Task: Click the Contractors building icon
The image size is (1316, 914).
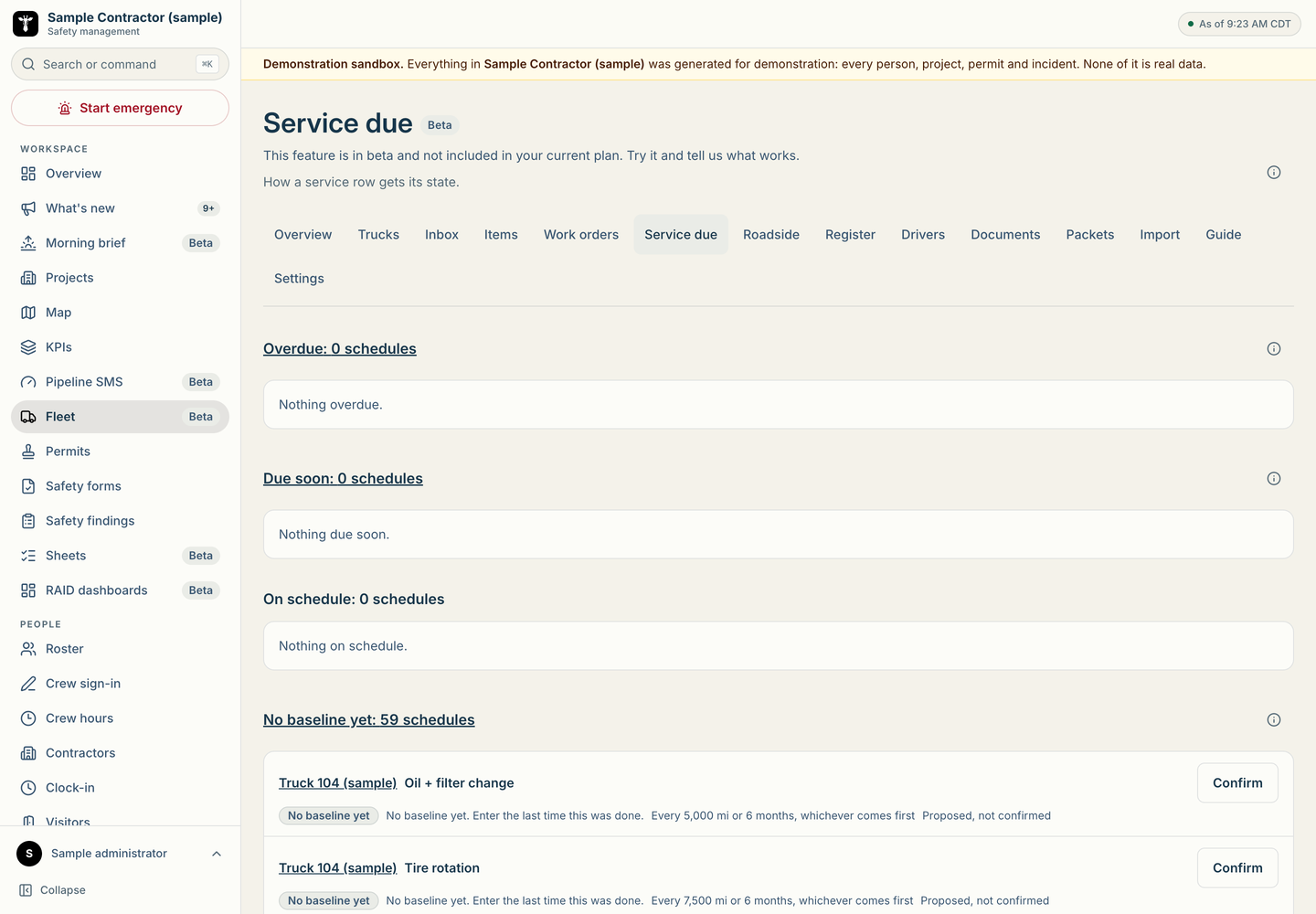Action: 28,753
